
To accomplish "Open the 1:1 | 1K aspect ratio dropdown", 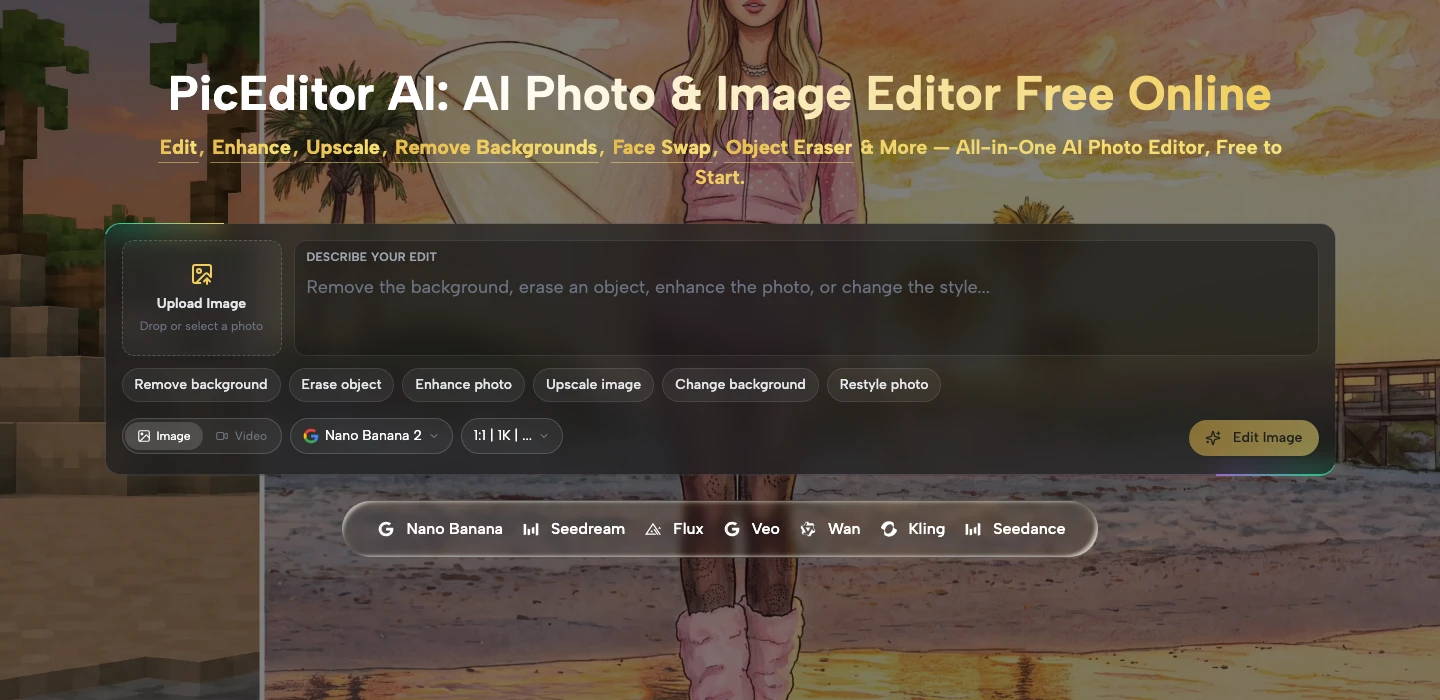I will [x=512, y=436].
